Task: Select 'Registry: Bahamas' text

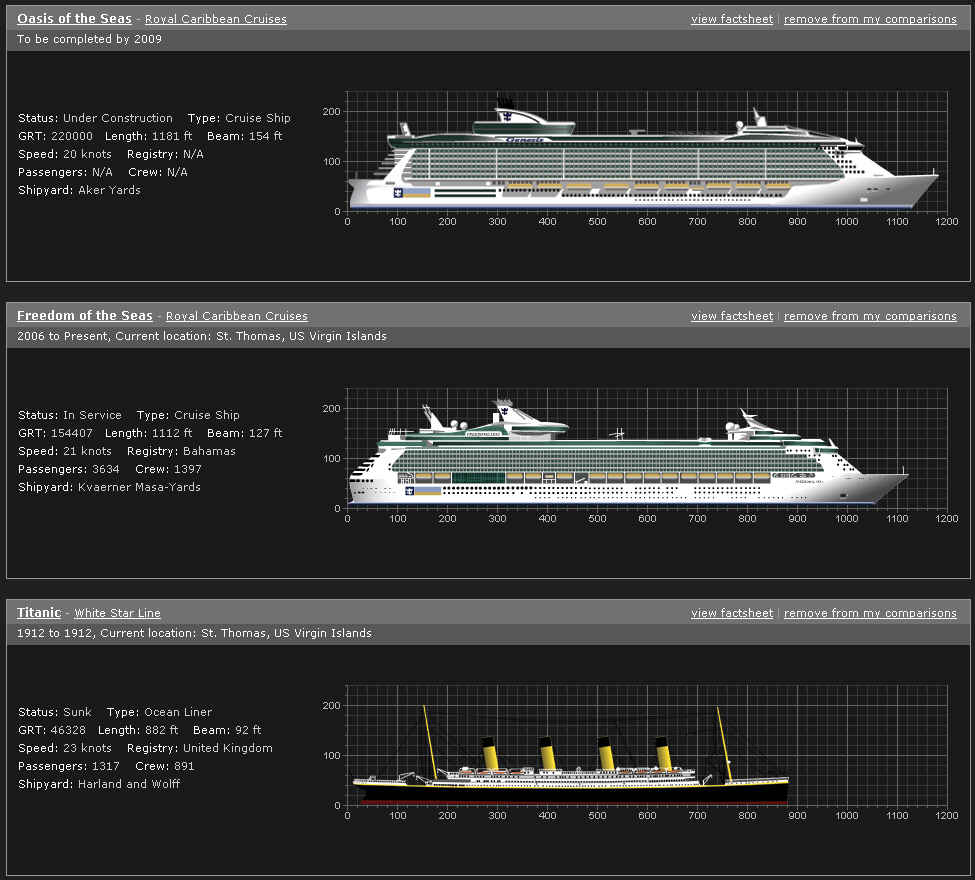Action: pyautogui.click(x=181, y=452)
